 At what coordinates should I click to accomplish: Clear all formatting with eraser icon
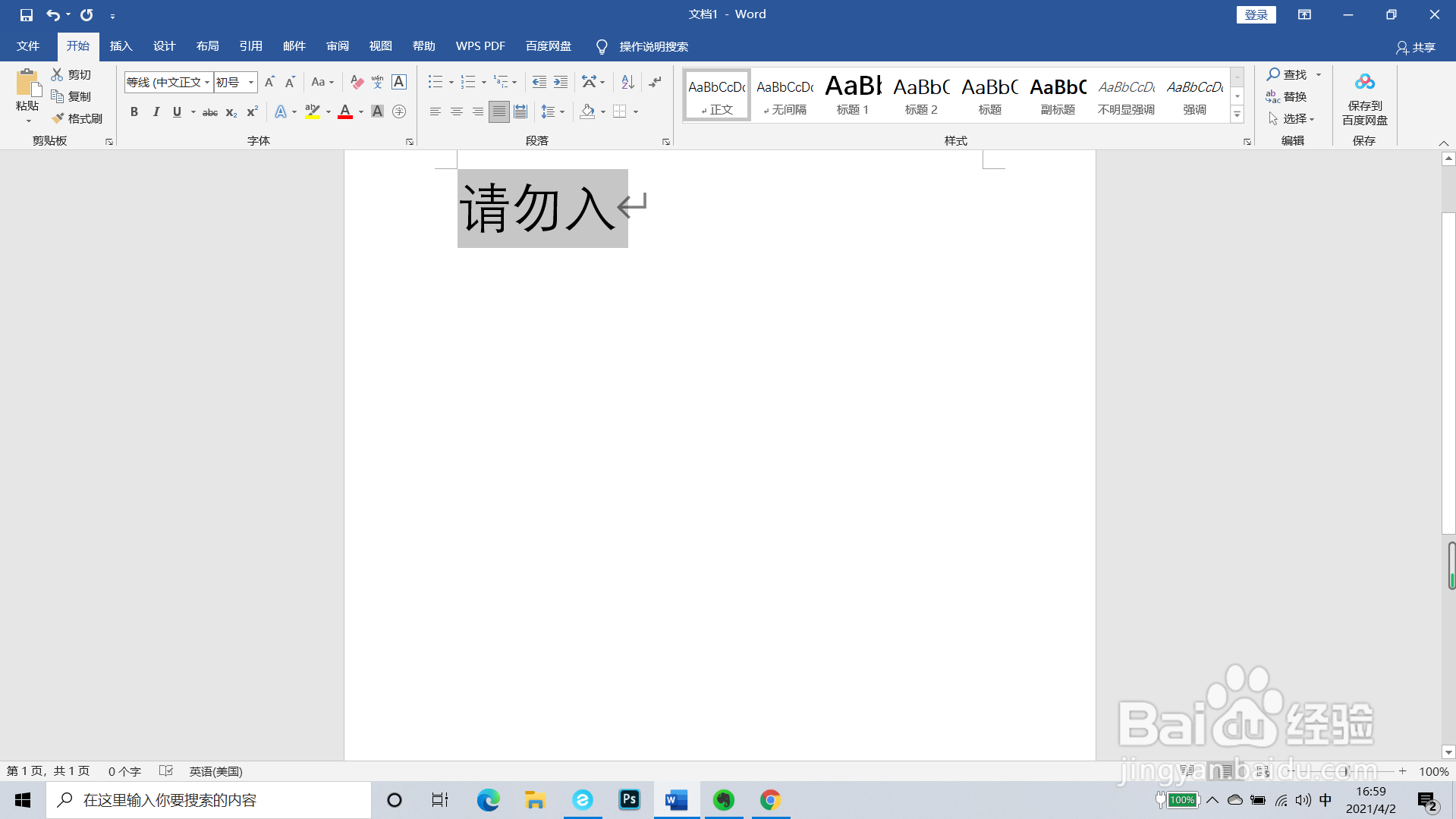(x=357, y=82)
